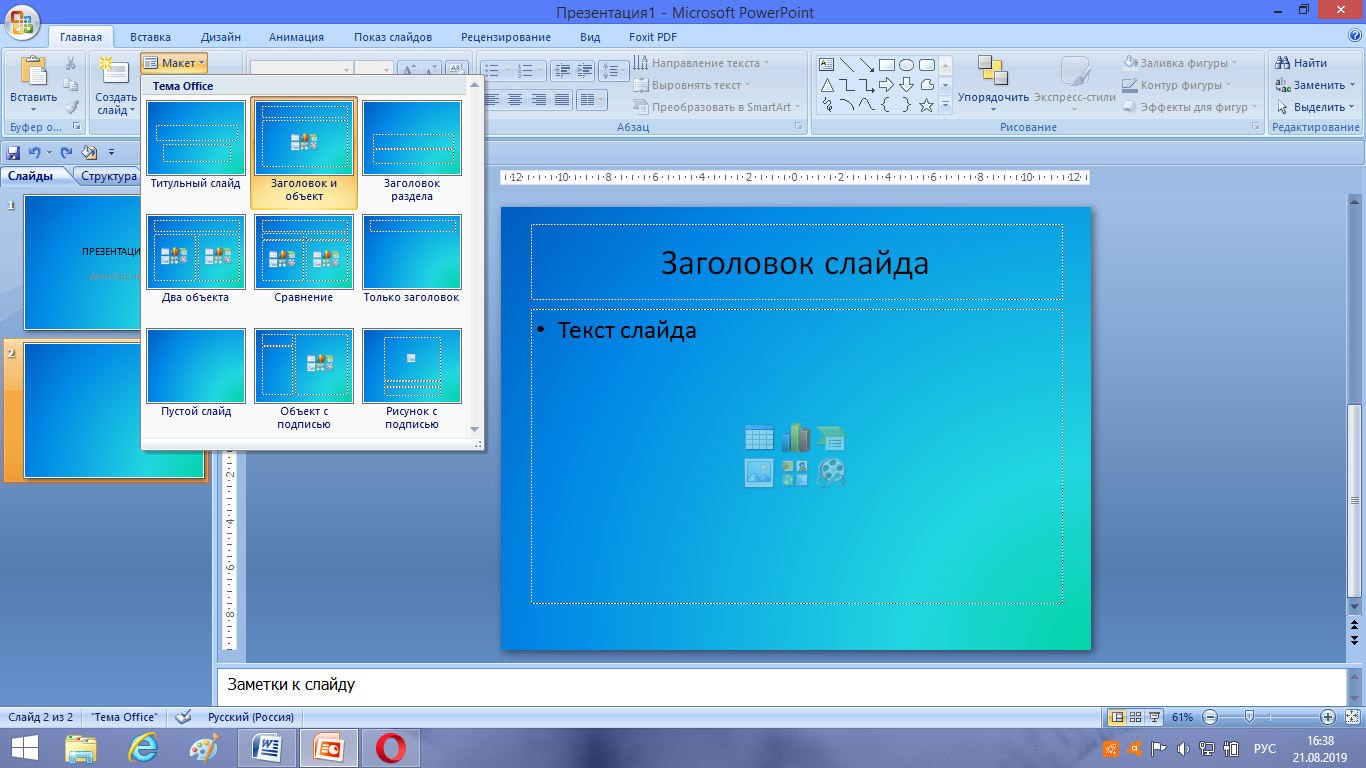Viewport: 1366px width, 768px height.
Task: Choose Сравнение layout
Action: 304,259
